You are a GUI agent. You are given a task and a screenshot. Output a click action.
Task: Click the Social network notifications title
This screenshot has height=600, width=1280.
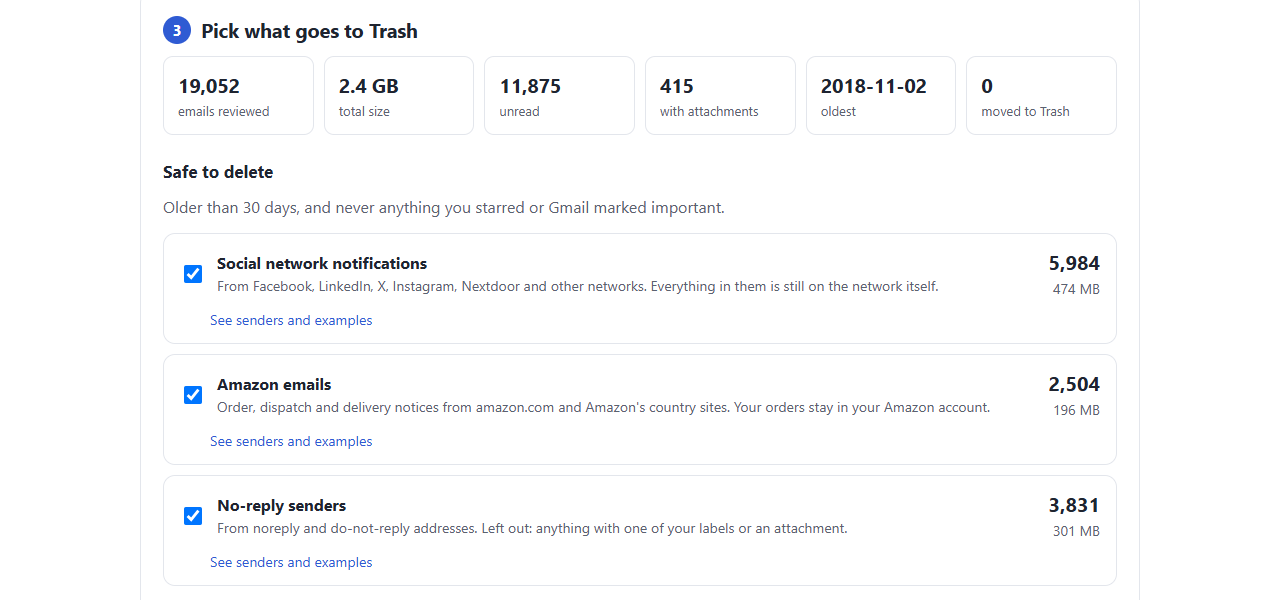point(322,264)
